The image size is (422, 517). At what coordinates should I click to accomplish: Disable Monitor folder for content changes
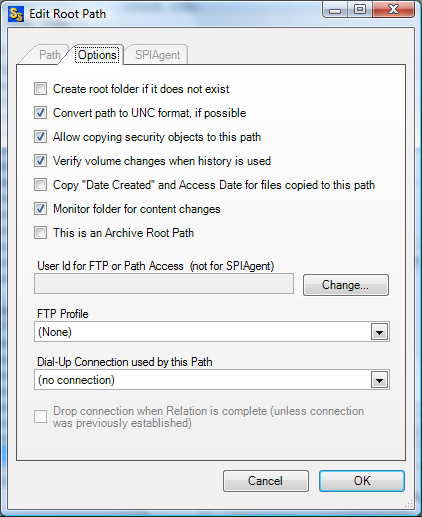(x=40, y=209)
